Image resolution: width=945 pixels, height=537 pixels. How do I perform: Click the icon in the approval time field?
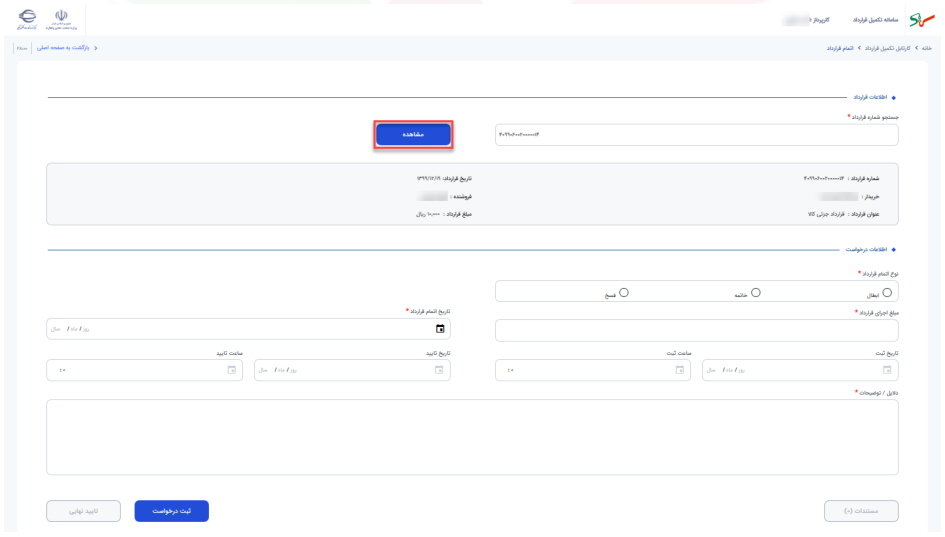(x=231, y=370)
